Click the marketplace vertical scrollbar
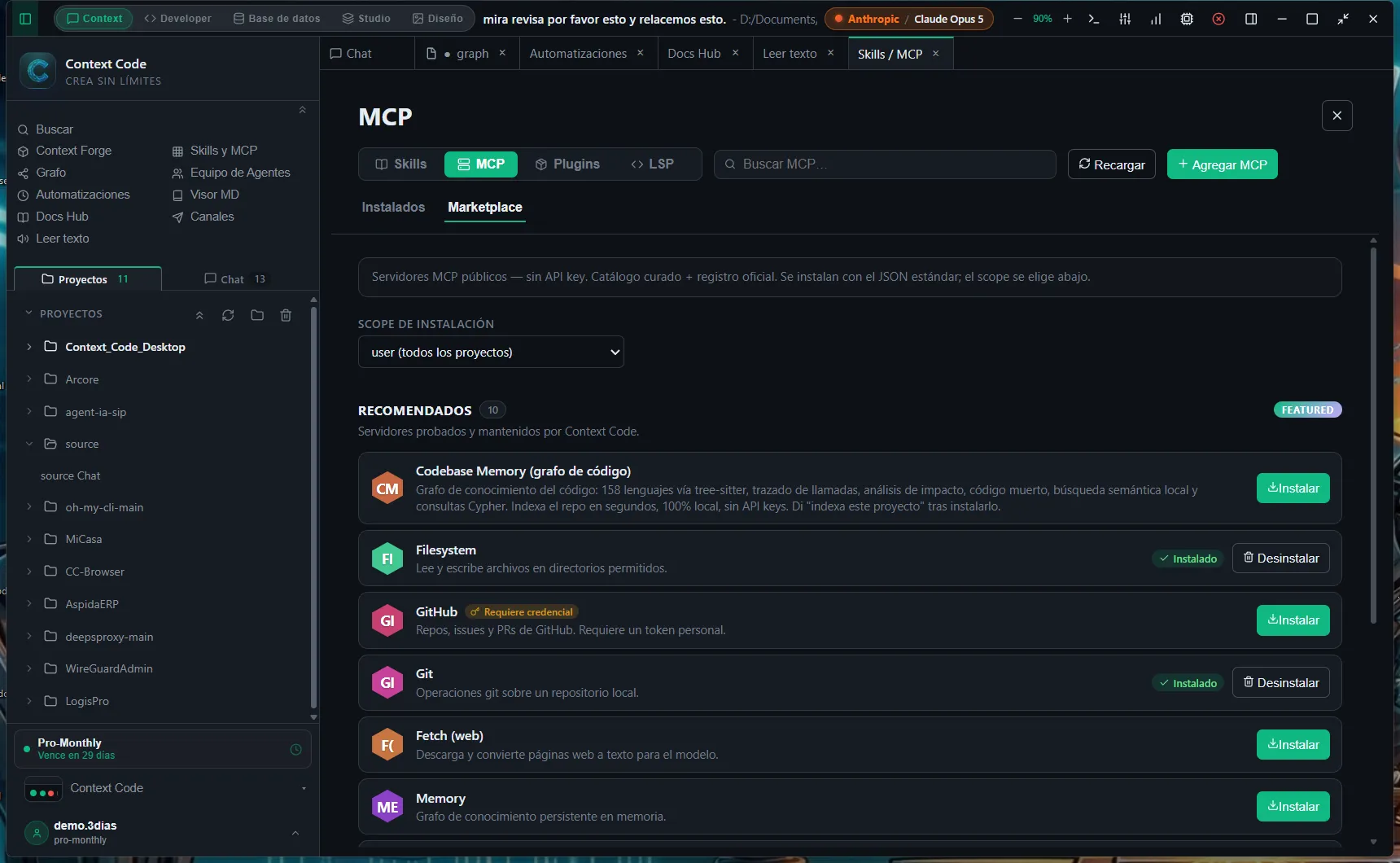 1373,434
